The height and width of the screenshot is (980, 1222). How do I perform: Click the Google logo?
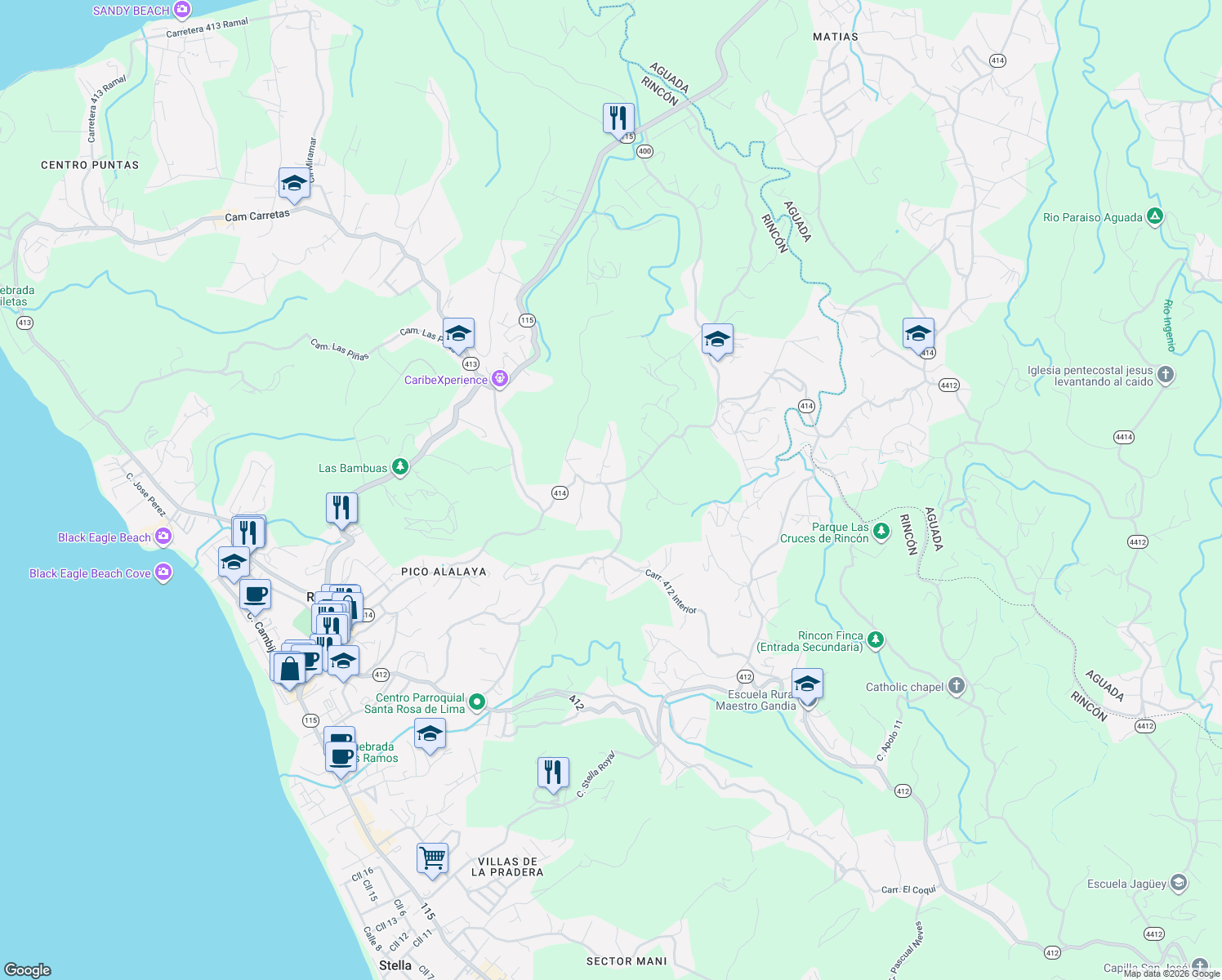[x=27, y=969]
